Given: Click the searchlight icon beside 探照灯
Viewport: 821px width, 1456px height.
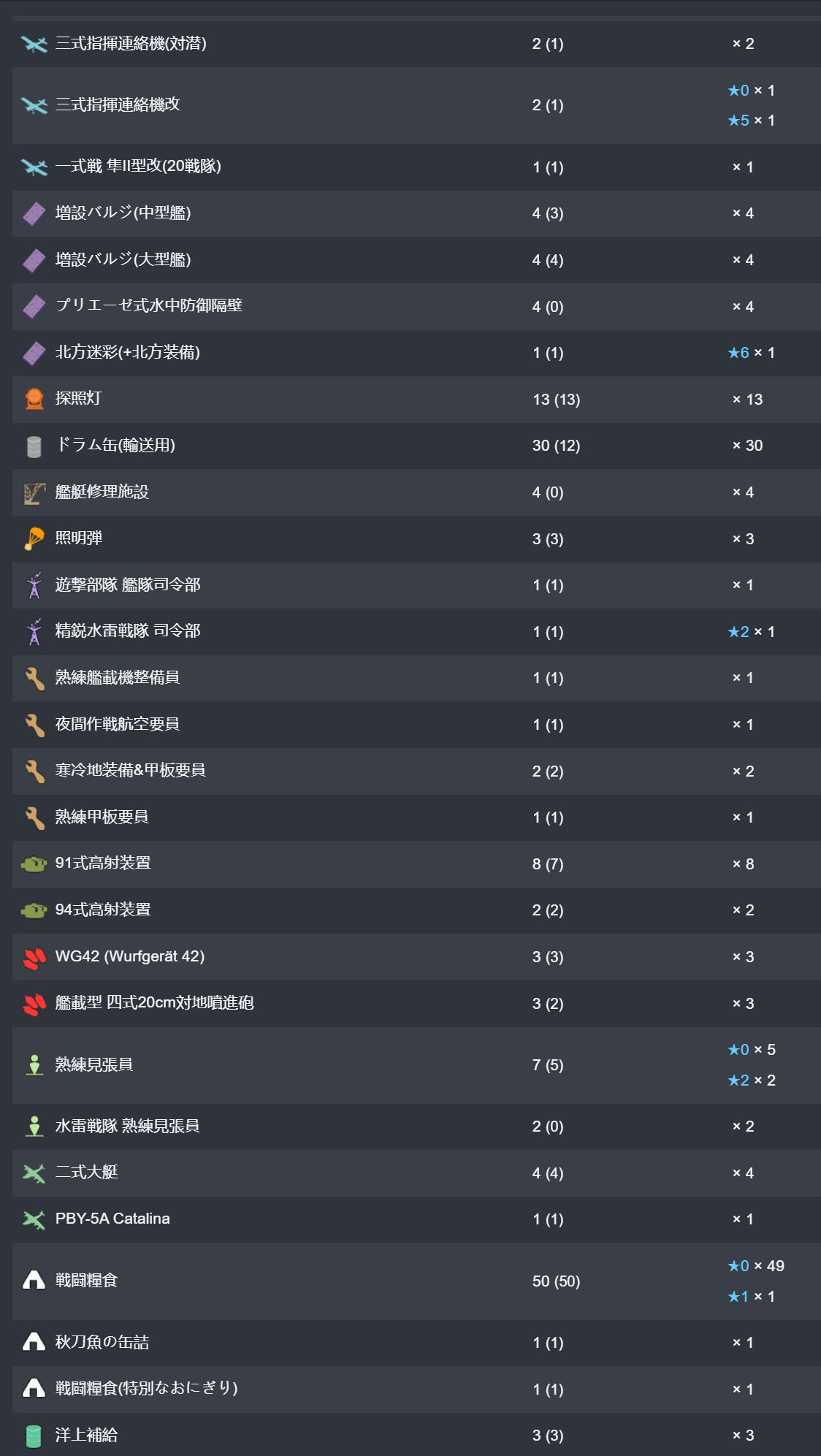Looking at the screenshot, I should click(34, 399).
